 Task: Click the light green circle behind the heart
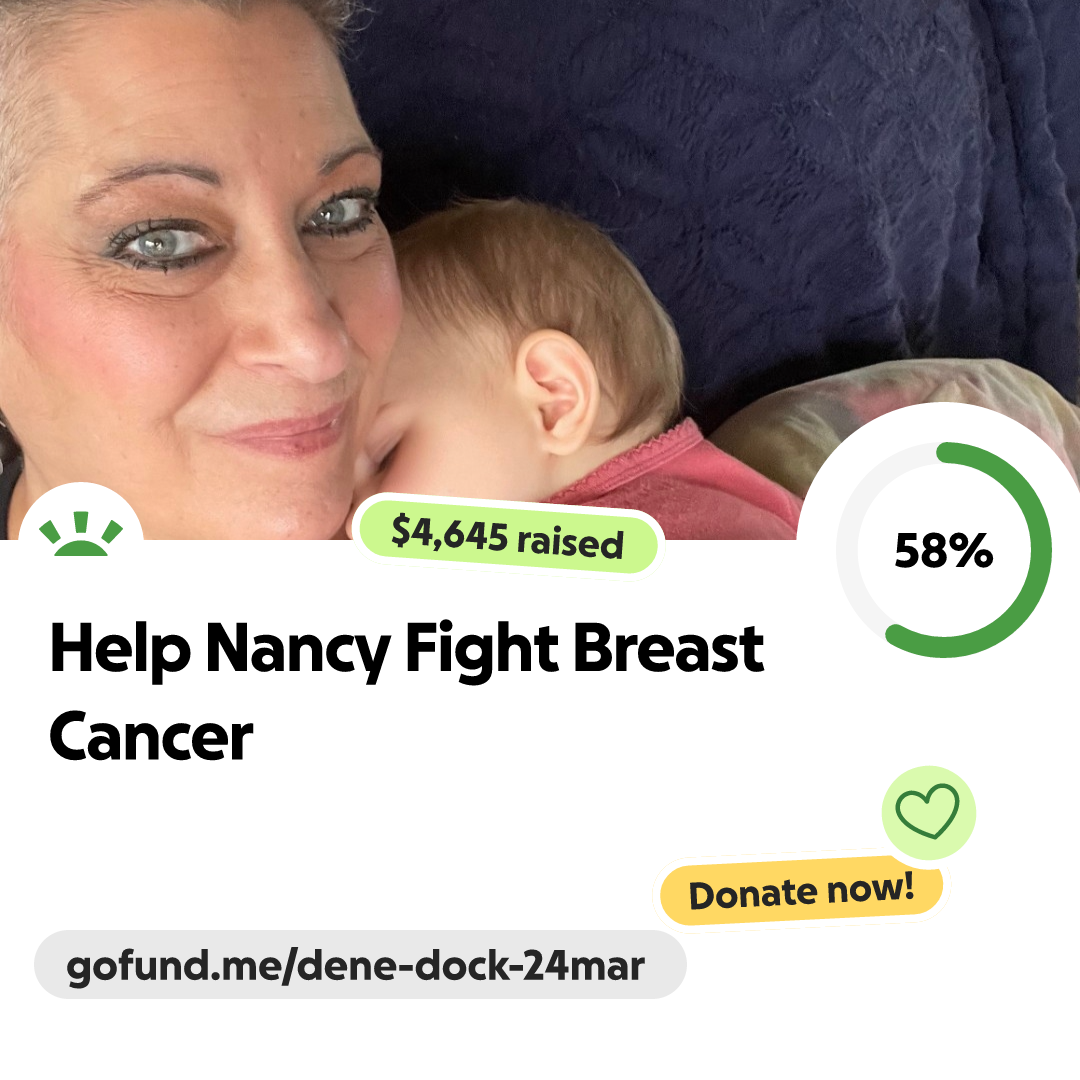tap(928, 812)
